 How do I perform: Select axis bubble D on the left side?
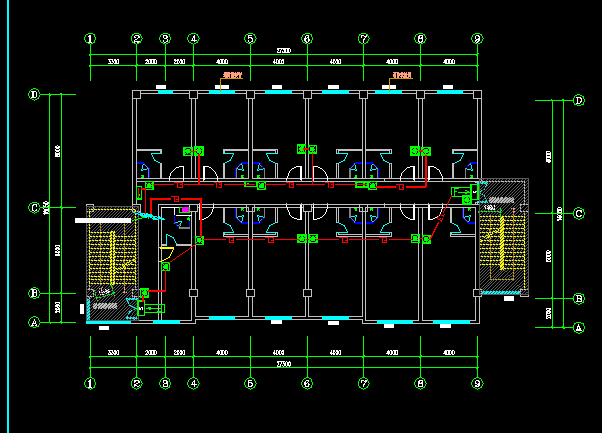[34, 95]
